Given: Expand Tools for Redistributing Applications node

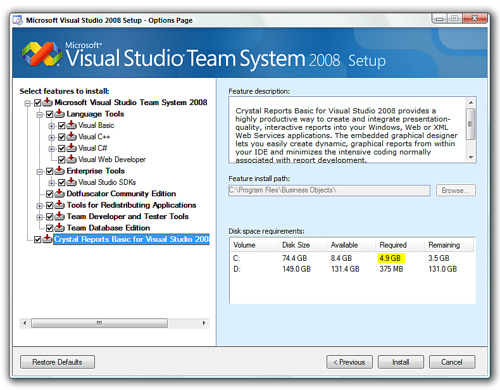Looking at the screenshot, I should (39, 206).
